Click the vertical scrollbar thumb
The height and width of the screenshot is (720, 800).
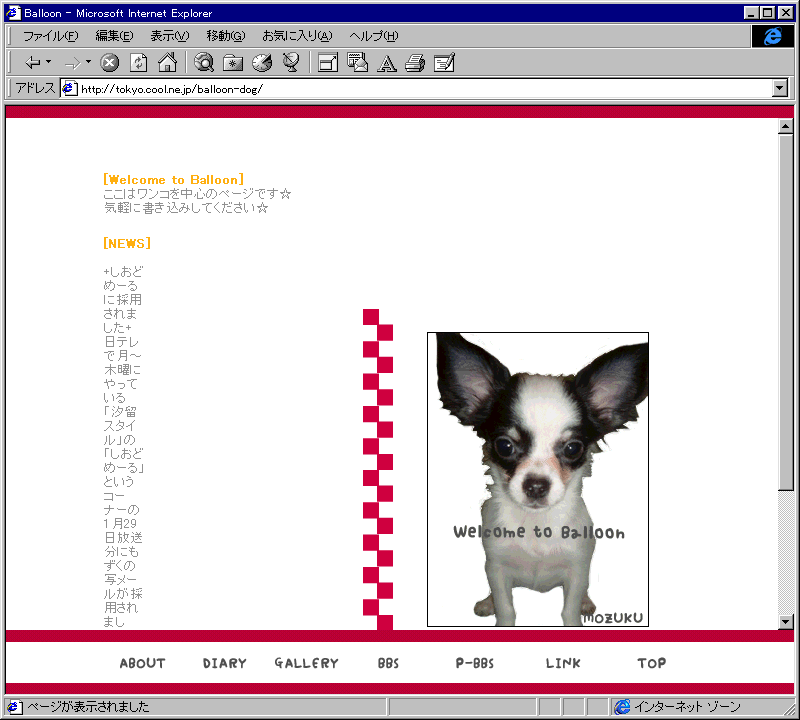(x=786, y=312)
